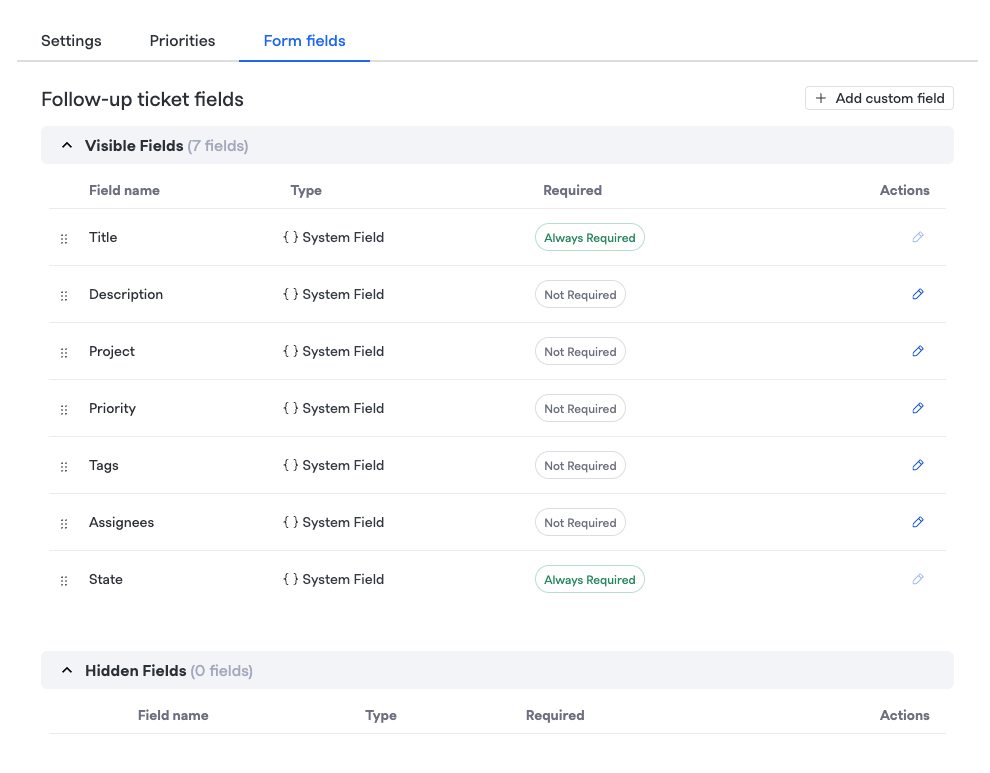
Task: Click the drag handle for Tags row
Action: click(x=64, y=467)
